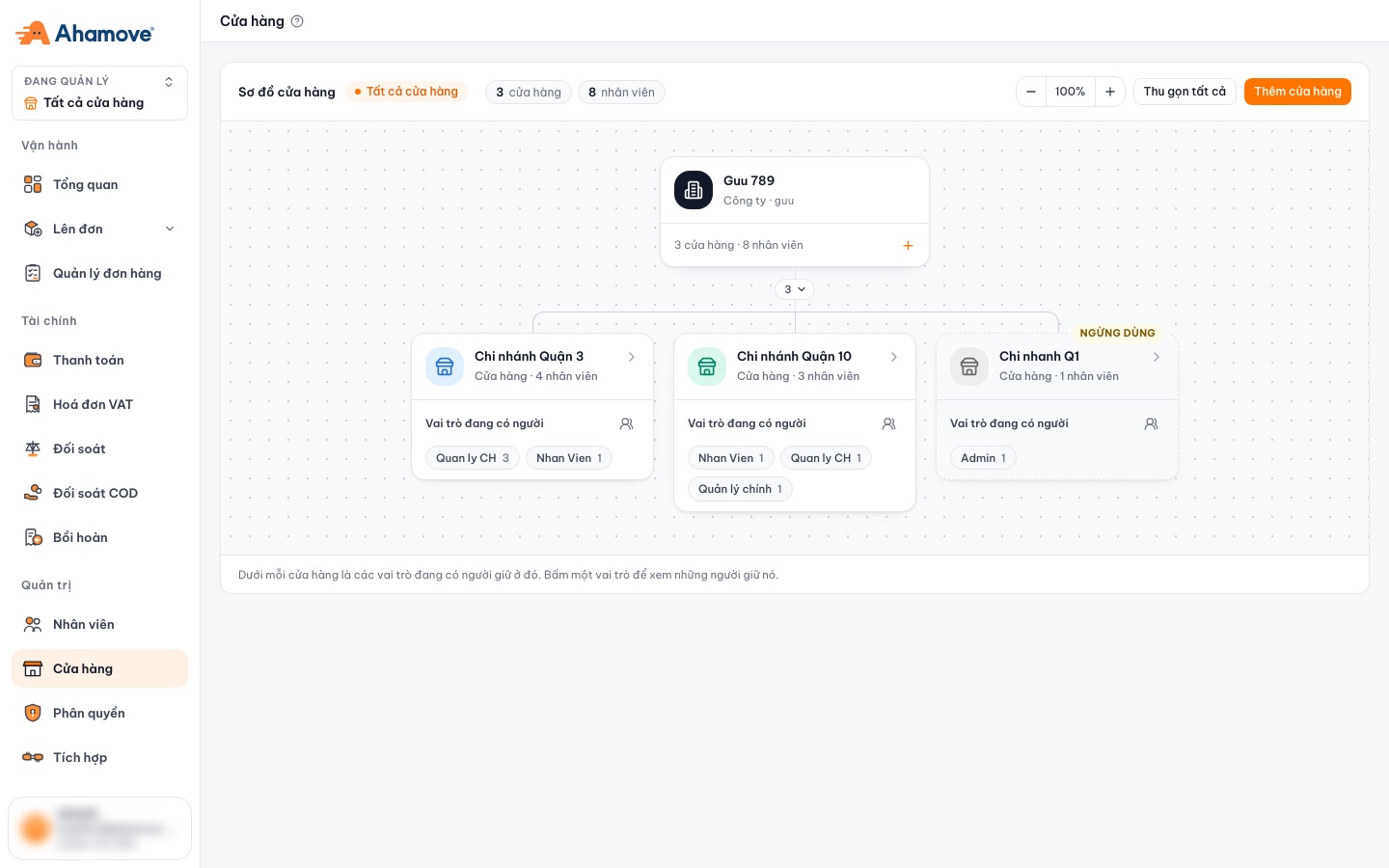Click Quan ly CH 3 role chip
This screenshot has width=1389, height=868.
click(x=473, y=458)
